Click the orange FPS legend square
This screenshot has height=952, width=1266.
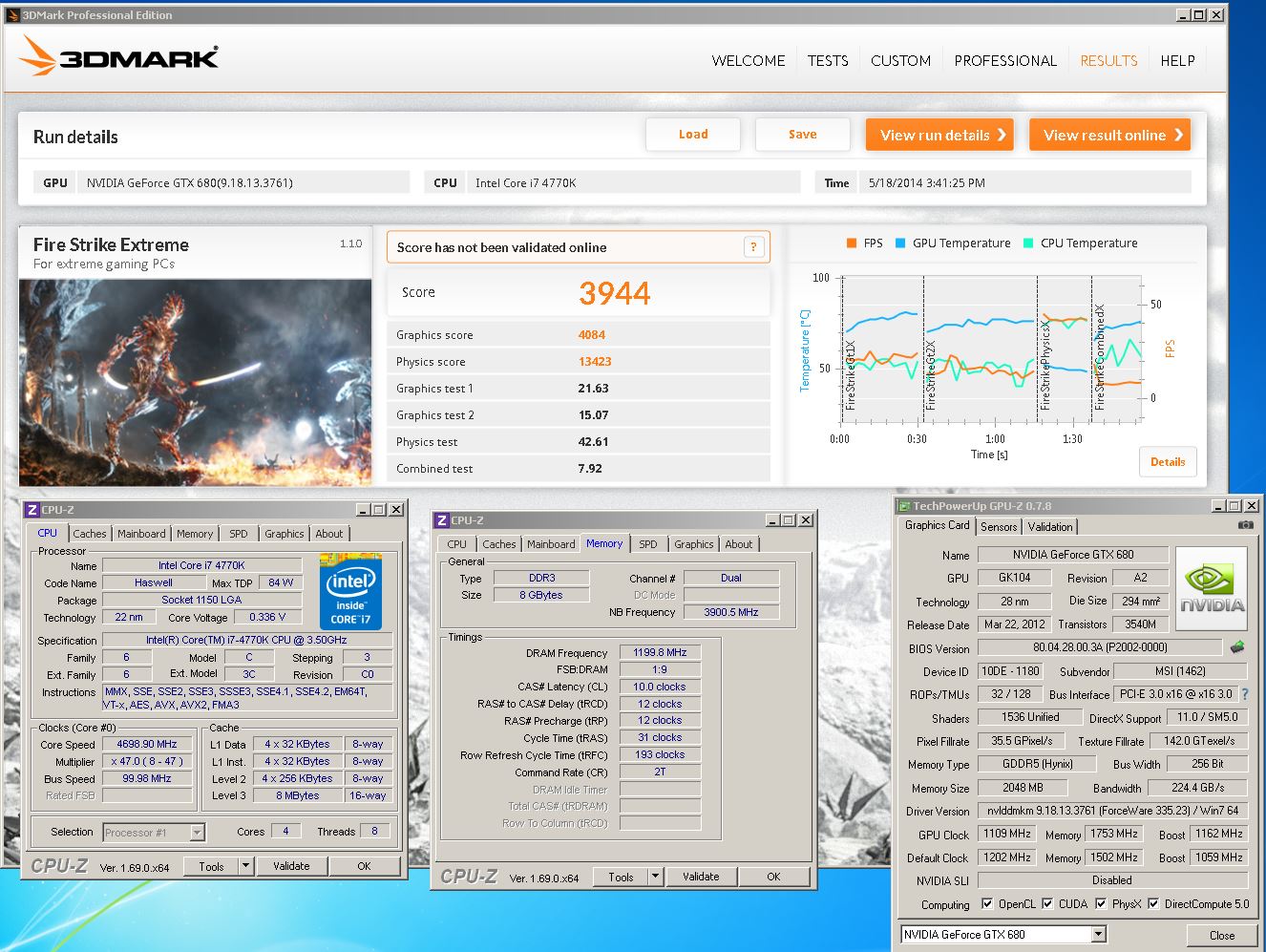pyautogui.click(x=851, y=243)
